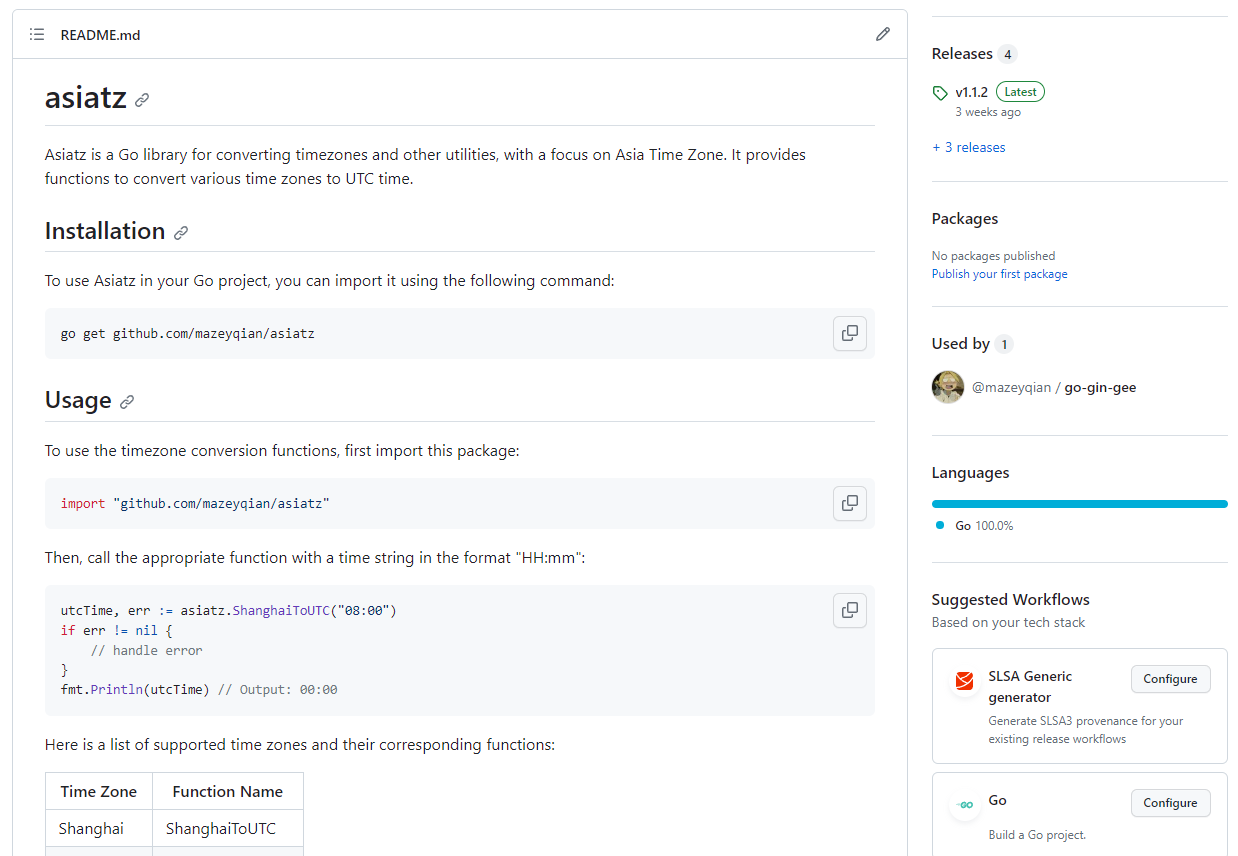Click the Usage heading anchor icon
The height and width of the screenshot is (856, 1238).
pyautogui.click(x=127, y=402)
